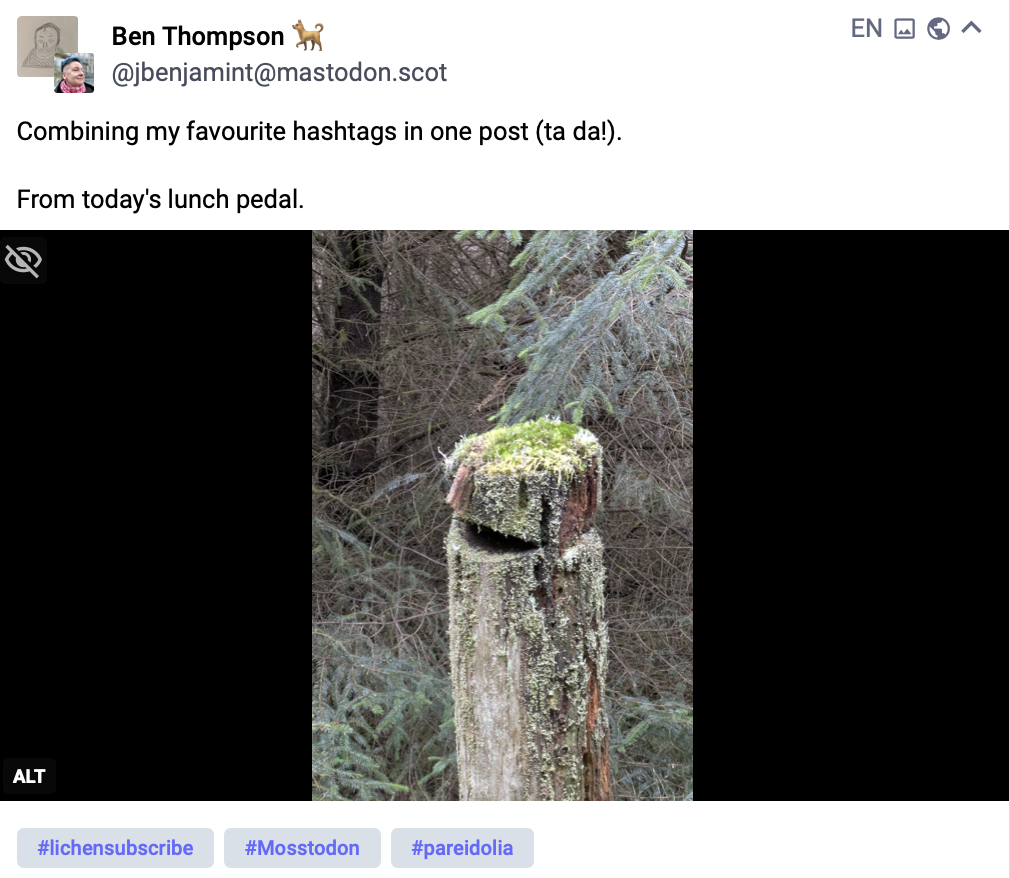Open the ALT text badge
Screen dimensions: 1010x878
pyautogui.click(x=29, y=776)
